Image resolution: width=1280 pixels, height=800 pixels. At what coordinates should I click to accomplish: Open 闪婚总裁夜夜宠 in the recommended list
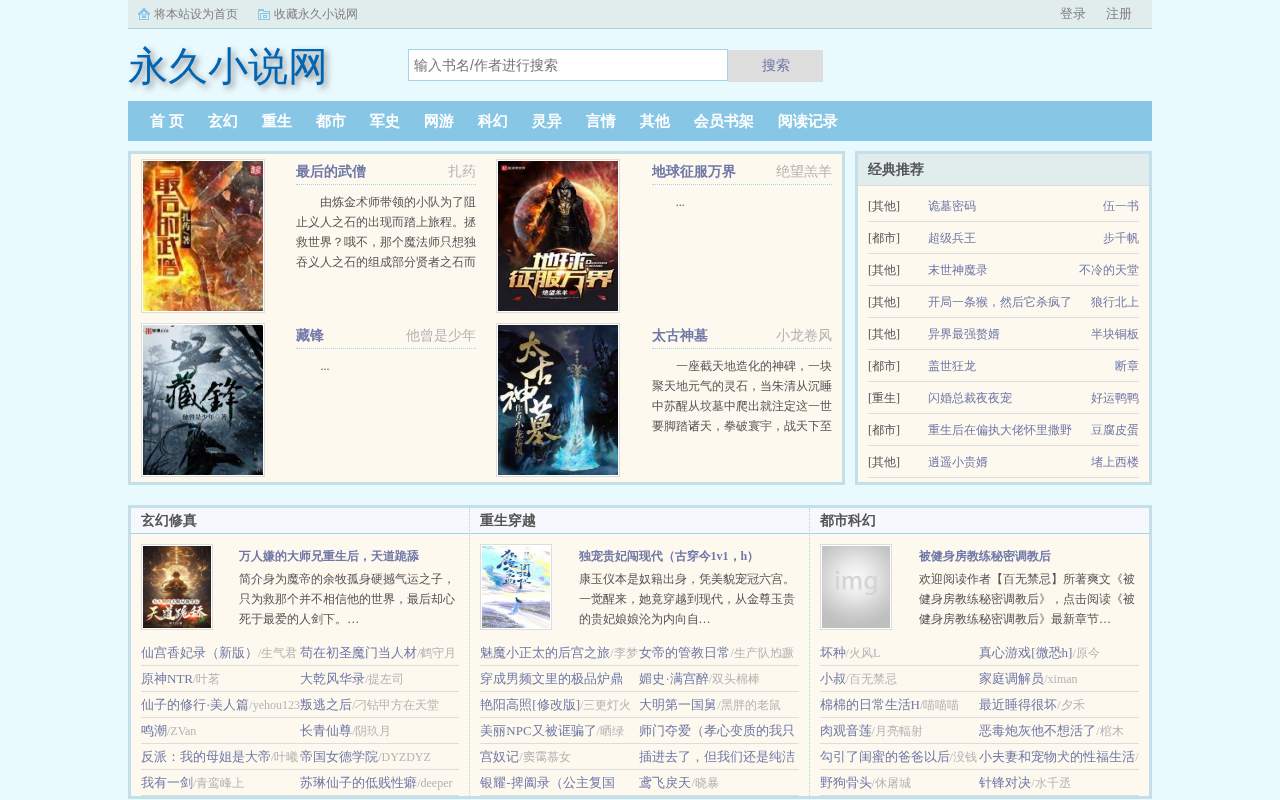point(970,398)
